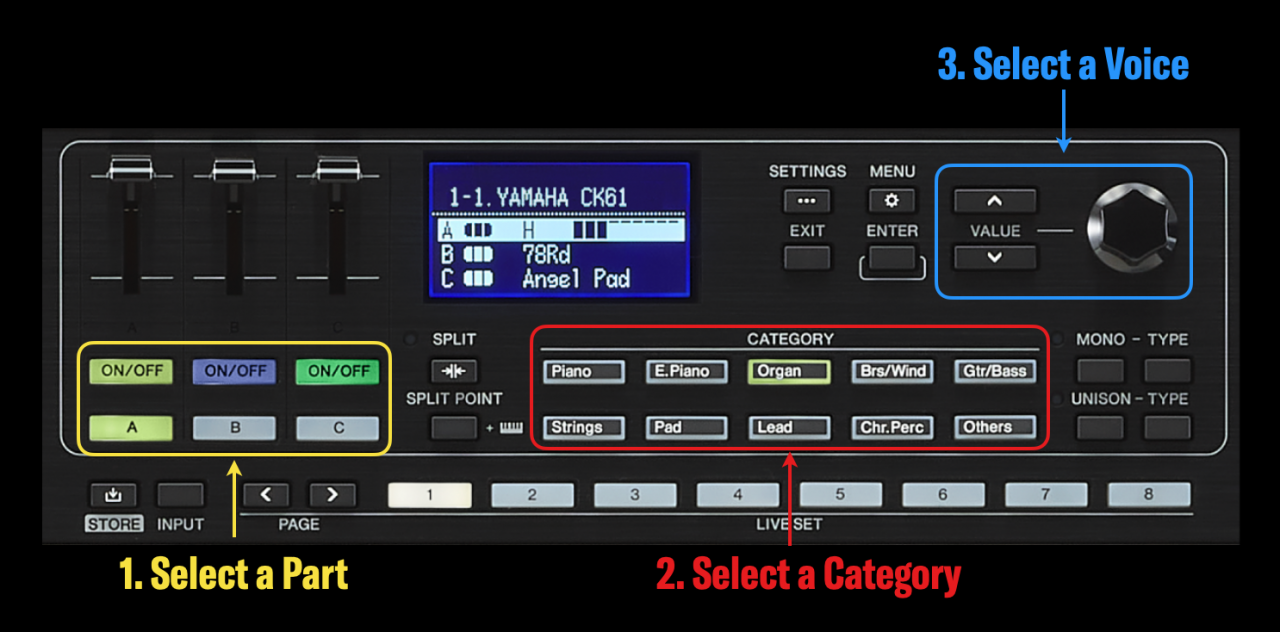
Task: Select the Others category
Action: [994, 428]
